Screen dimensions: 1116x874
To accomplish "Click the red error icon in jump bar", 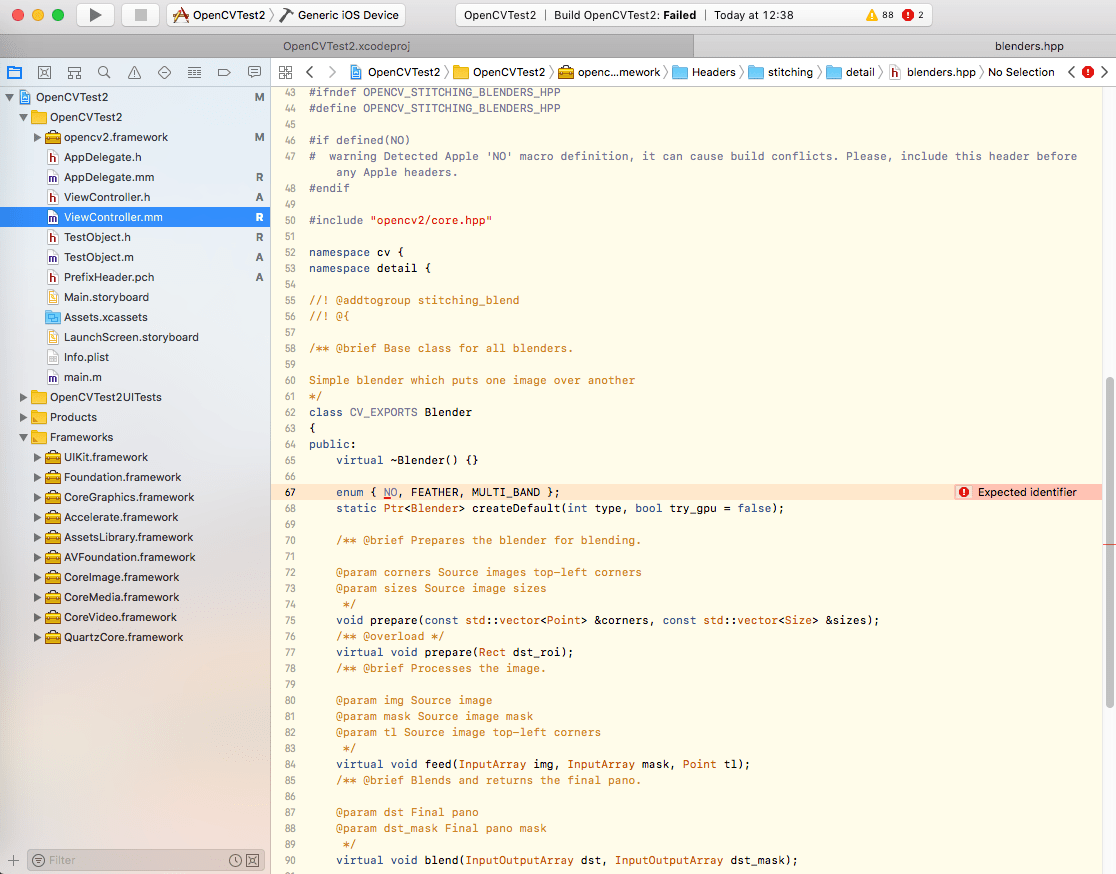I will [1088, 72].
